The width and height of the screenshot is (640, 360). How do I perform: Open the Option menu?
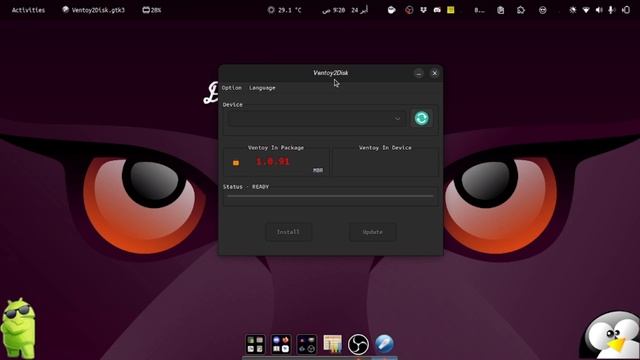tap(231, 88)
